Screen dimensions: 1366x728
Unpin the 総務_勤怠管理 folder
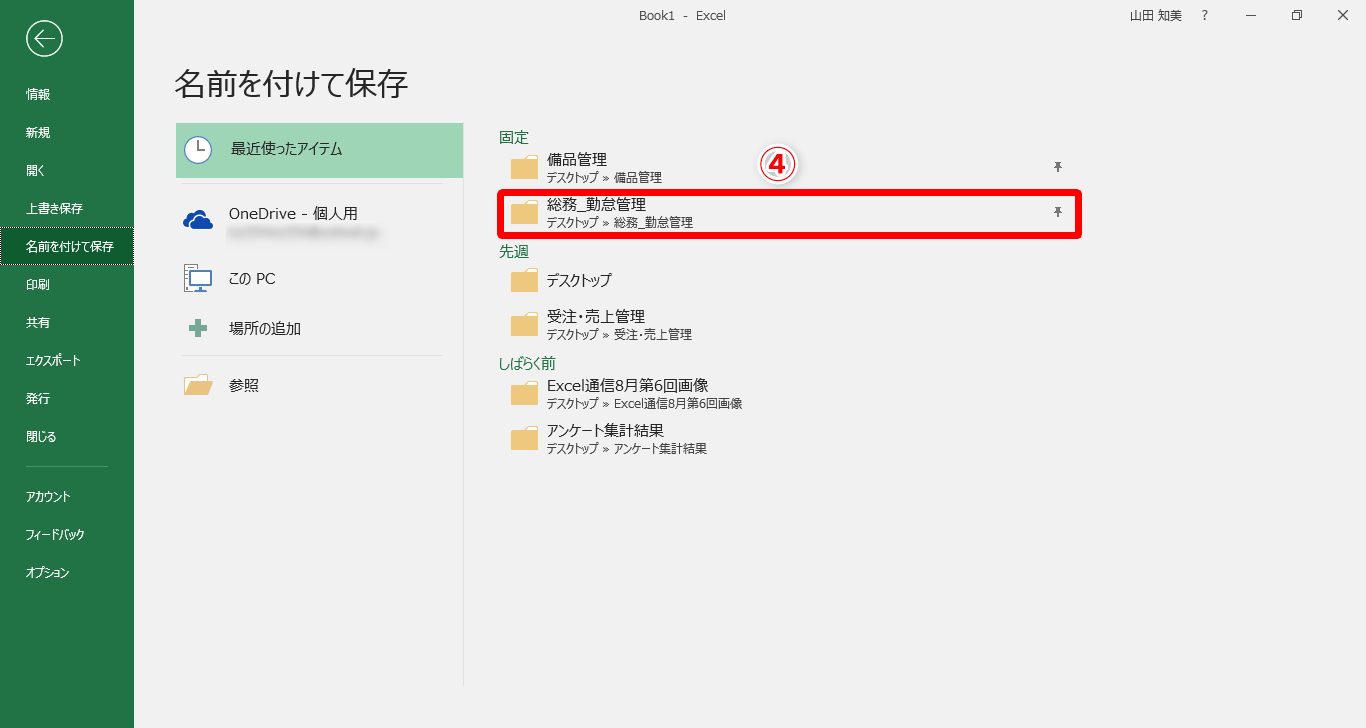(1057, 212)
